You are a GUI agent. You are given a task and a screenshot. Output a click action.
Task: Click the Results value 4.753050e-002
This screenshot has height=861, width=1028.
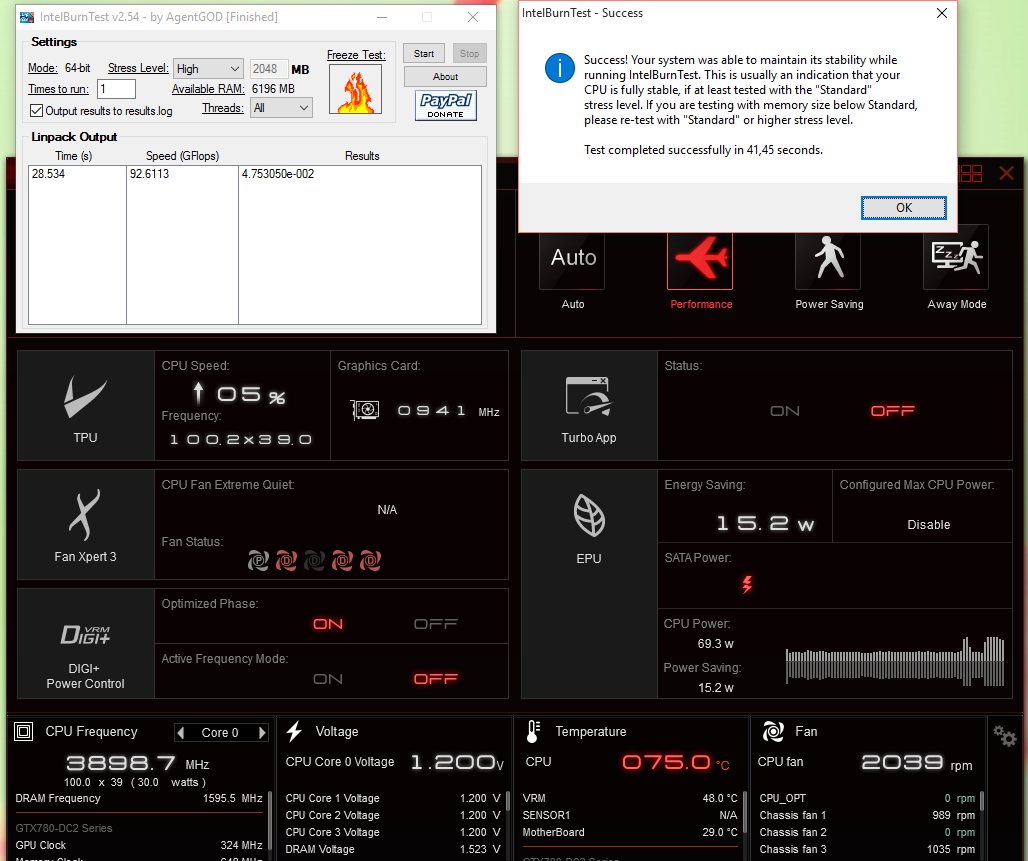tap(278, 174)
